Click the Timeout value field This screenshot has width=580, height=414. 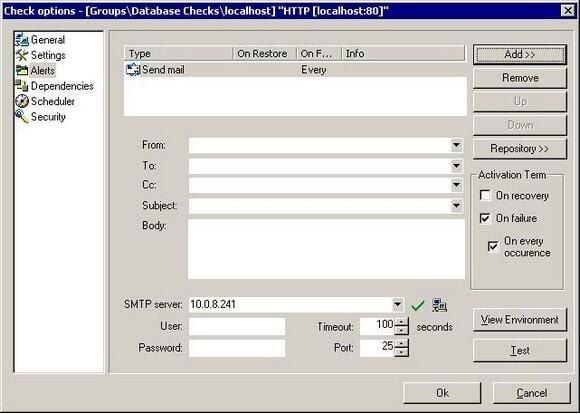377,326
